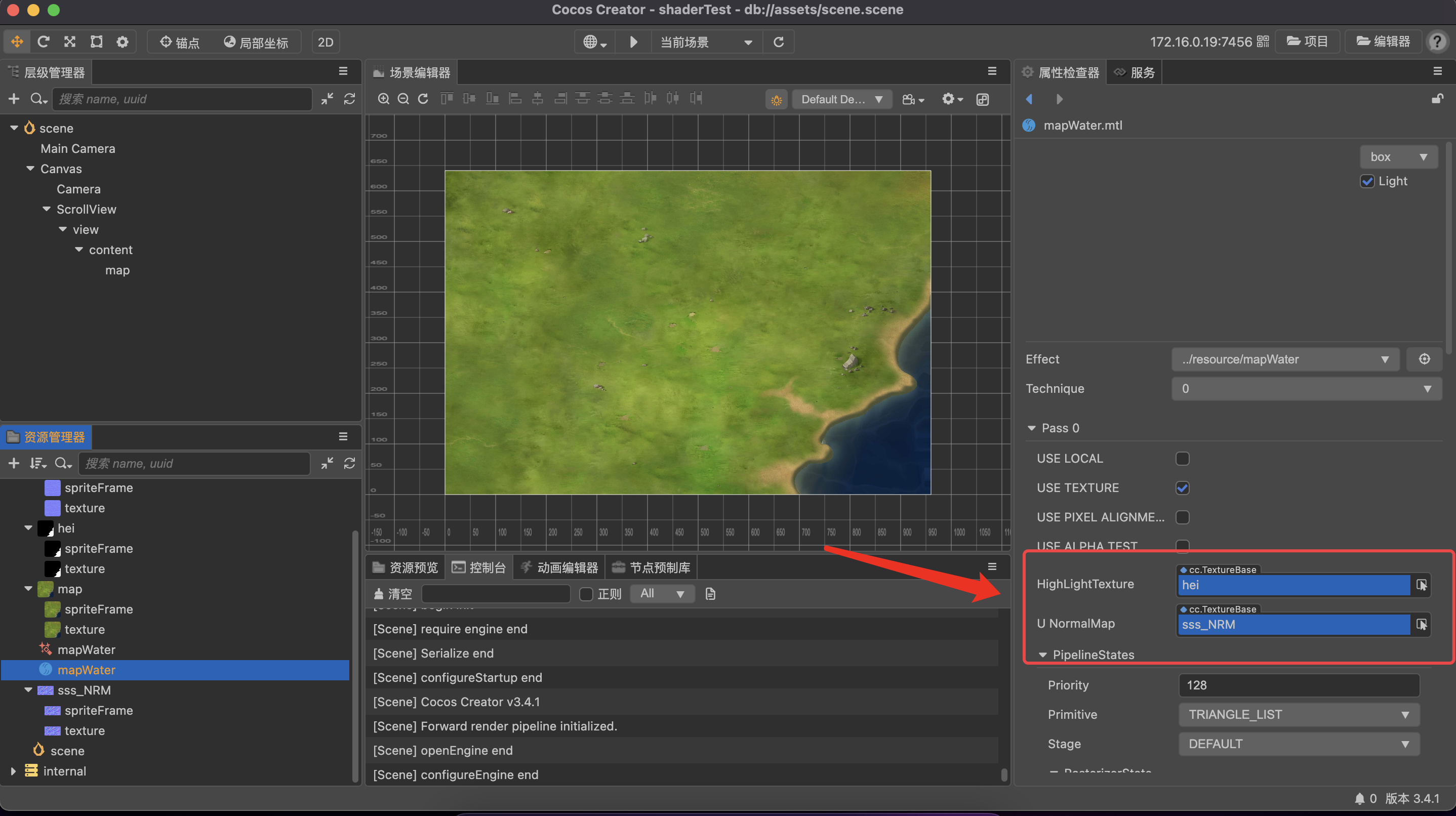
Task: Open the Primitive TRIANGLE_LIST dropdown
Action: click(x=1299, y=714)
